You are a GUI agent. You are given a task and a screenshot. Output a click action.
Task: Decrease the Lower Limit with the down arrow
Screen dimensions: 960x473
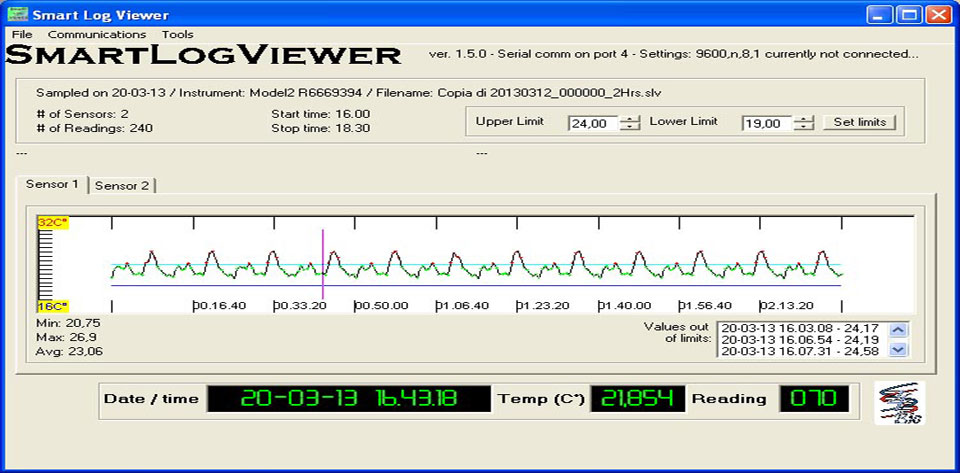pos(804,127)
